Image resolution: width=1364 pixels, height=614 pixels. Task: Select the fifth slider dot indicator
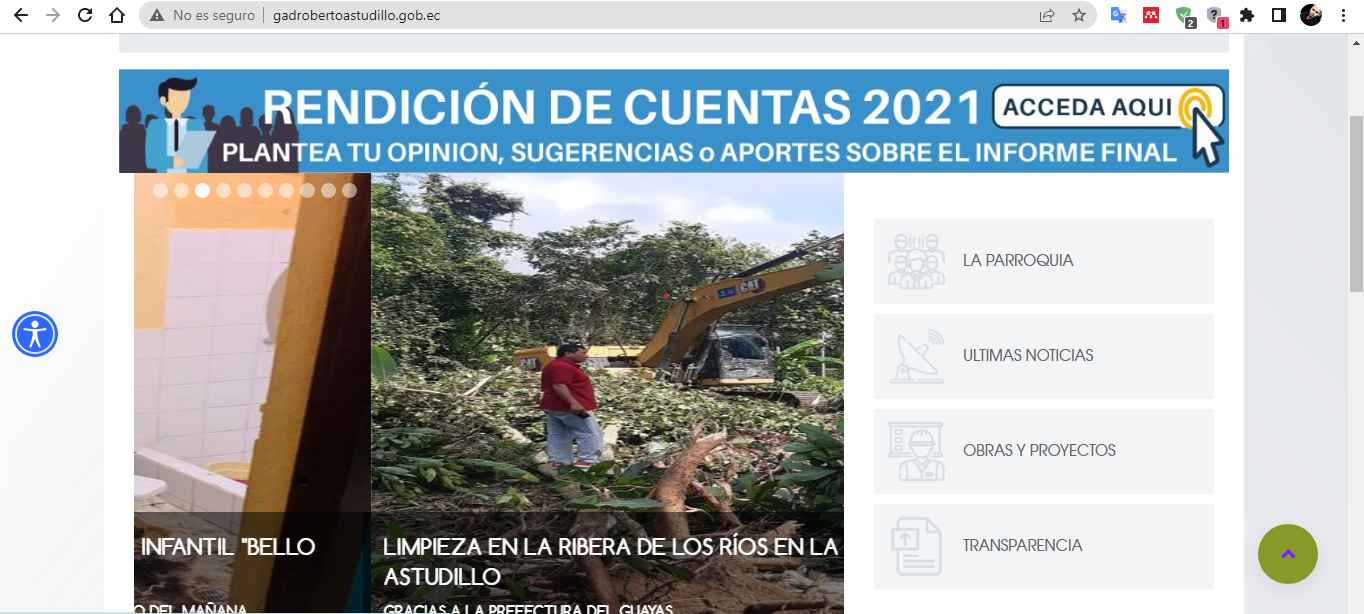click(x=244, y=190)
